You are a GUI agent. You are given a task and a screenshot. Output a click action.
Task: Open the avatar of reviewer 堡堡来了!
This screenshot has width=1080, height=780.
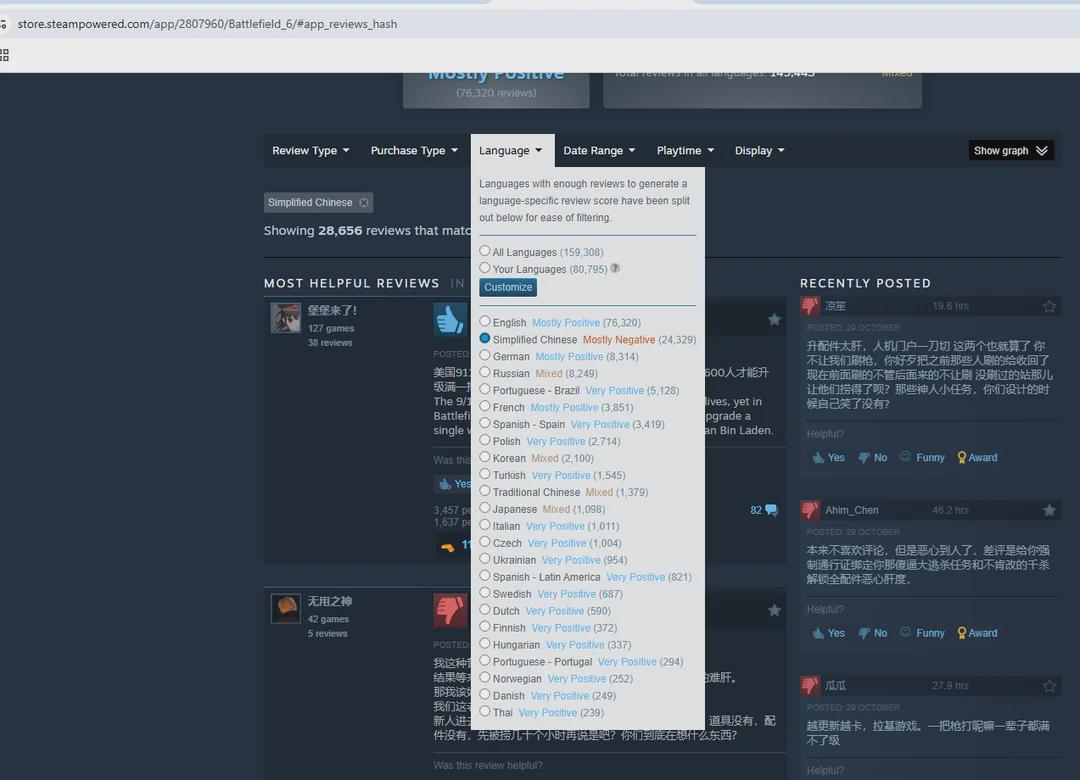tap(286, 318)
